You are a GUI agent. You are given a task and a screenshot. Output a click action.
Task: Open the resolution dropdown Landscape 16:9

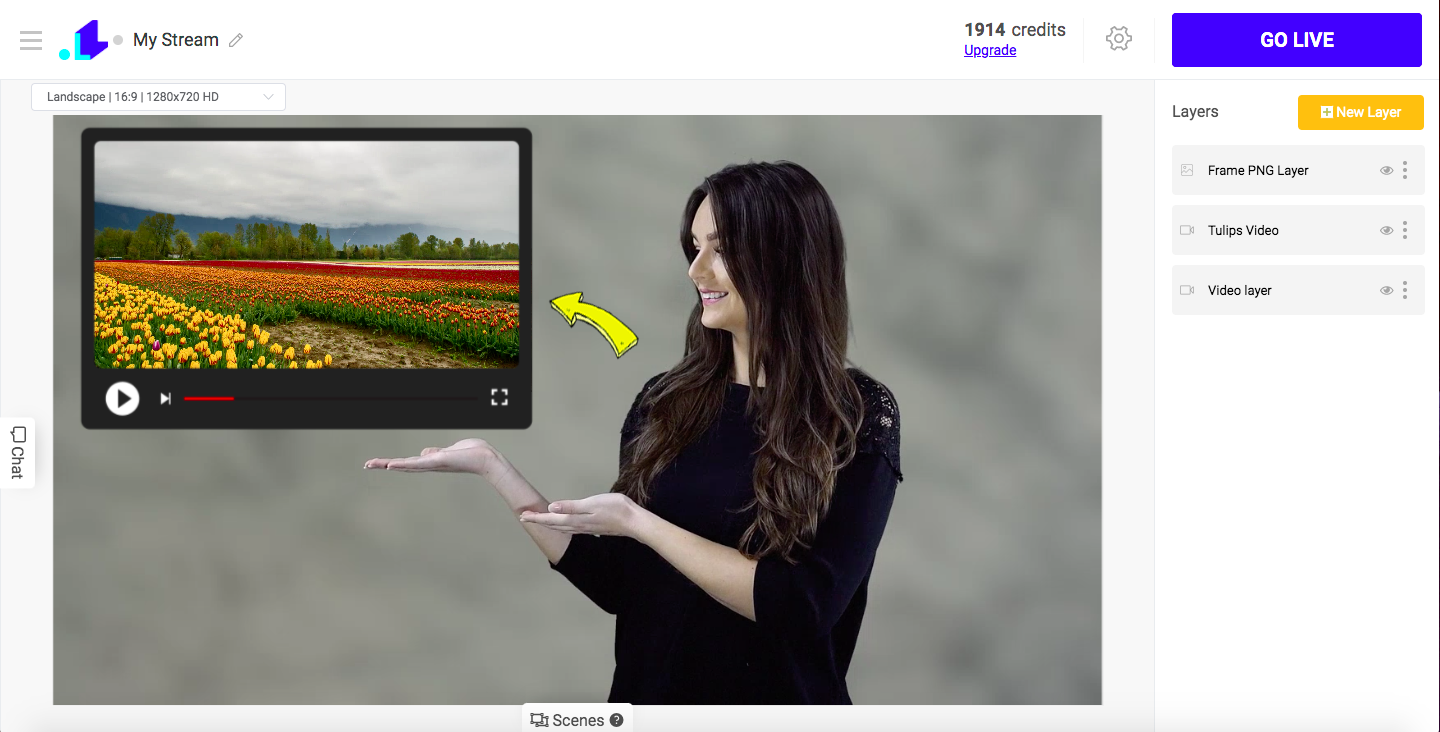click(x=158, y=97)
